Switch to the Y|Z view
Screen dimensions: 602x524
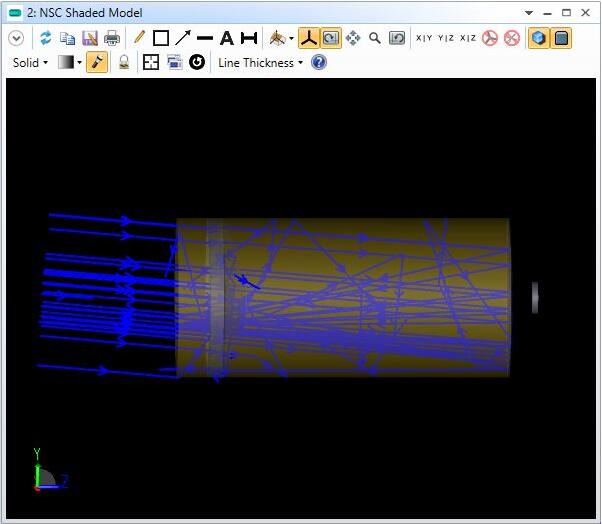[446, 38]
